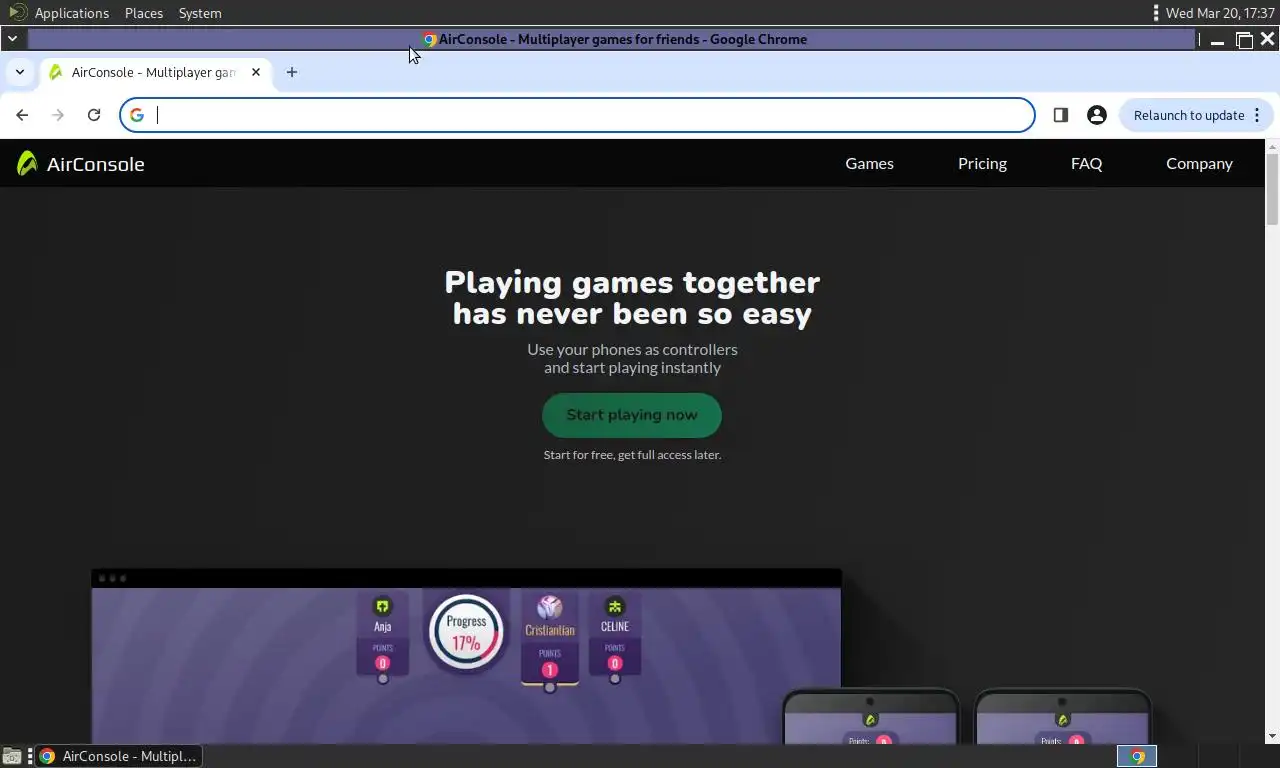
Task: Open the Games nav link
Action: (869, 163)
